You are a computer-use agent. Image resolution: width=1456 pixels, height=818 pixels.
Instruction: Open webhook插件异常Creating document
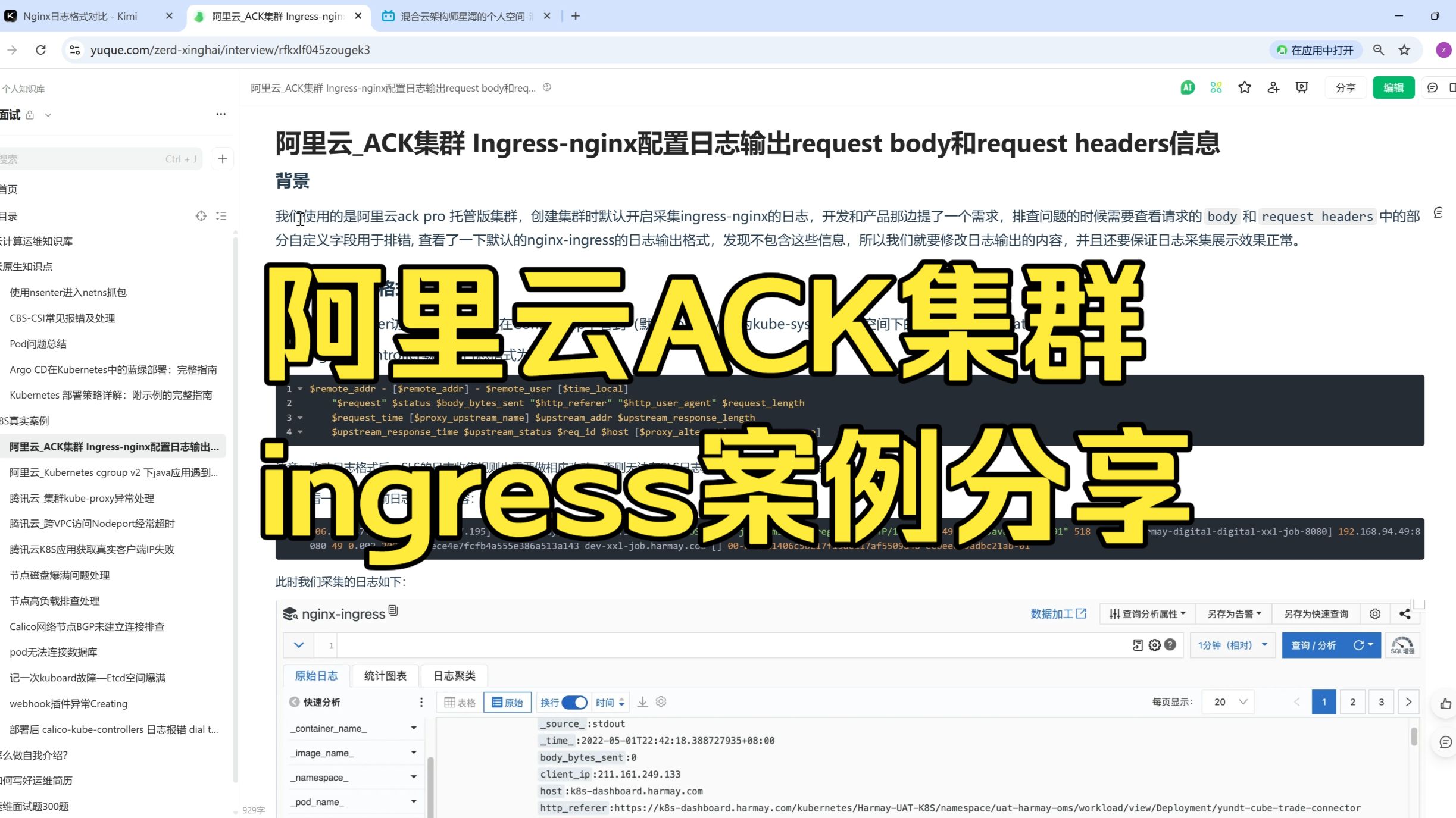[68, 704]
